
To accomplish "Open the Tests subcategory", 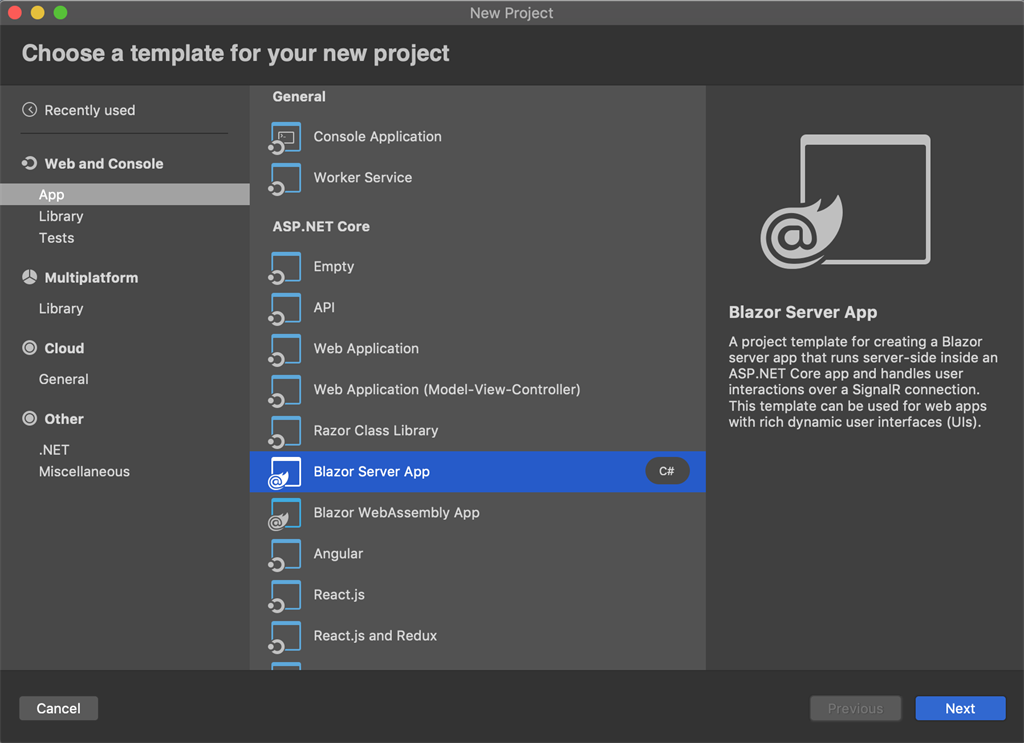I will pyautogui.click(x=57, y=238).
